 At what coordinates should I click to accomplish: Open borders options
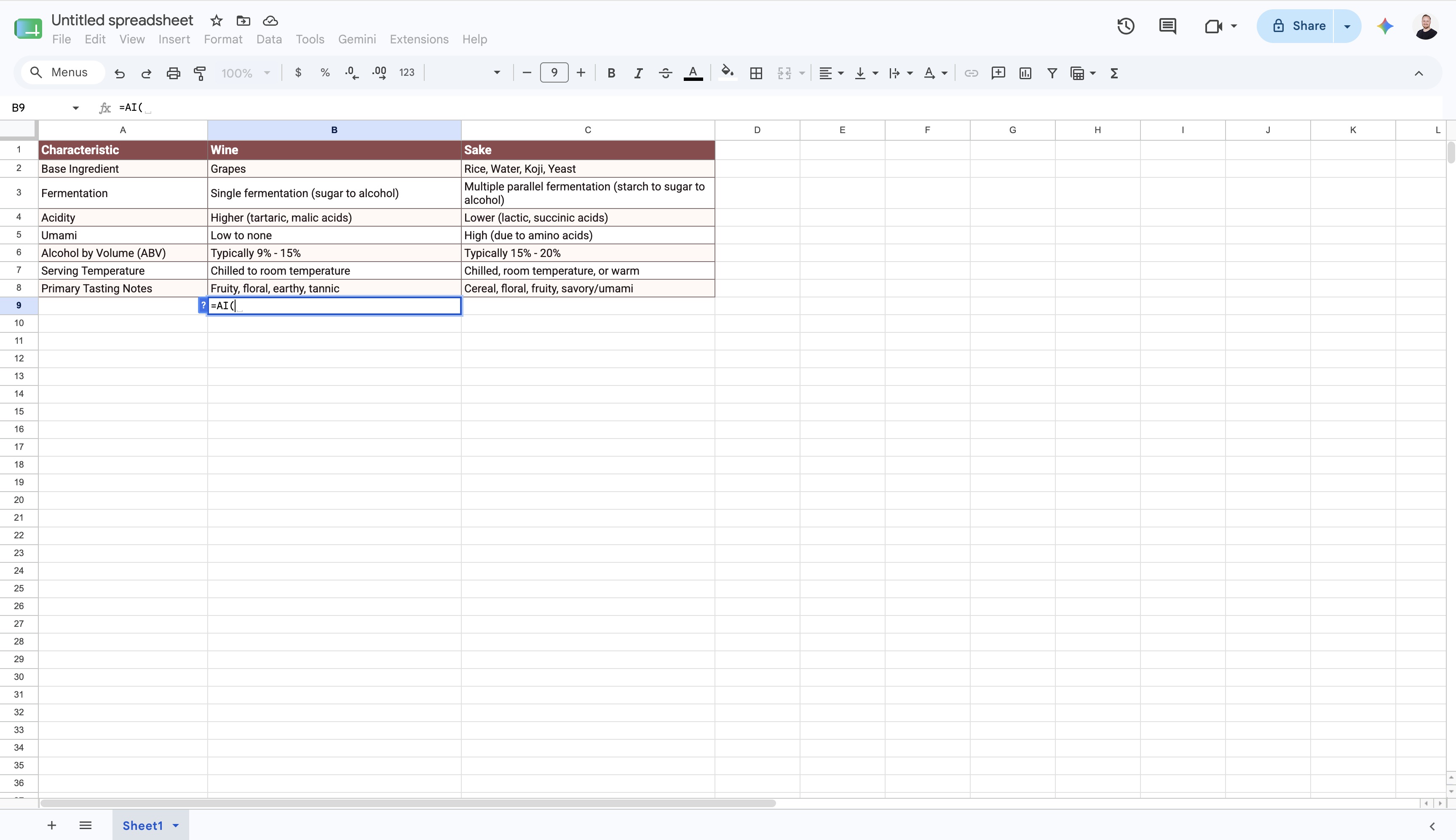756,73
